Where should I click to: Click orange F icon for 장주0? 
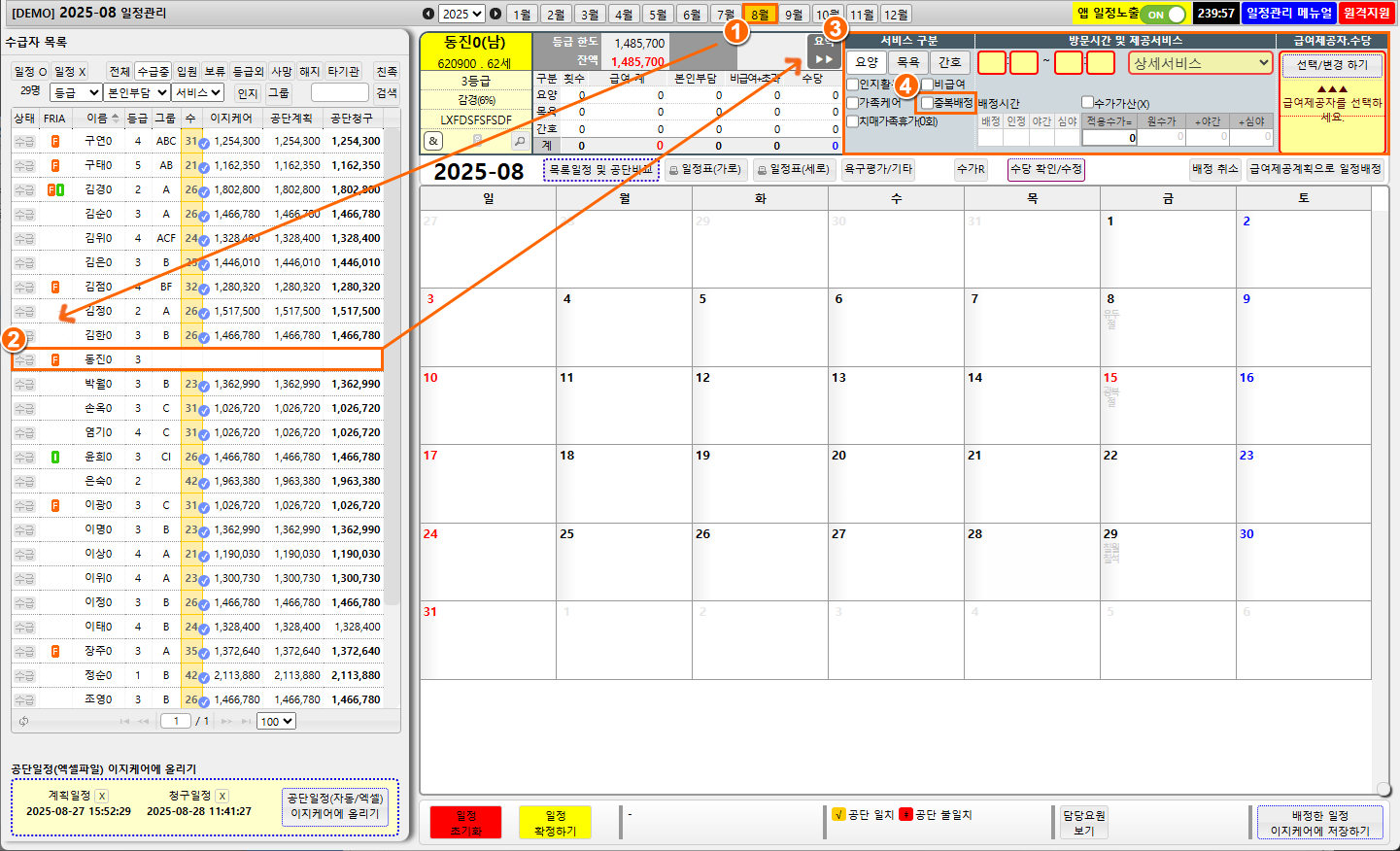55,651
